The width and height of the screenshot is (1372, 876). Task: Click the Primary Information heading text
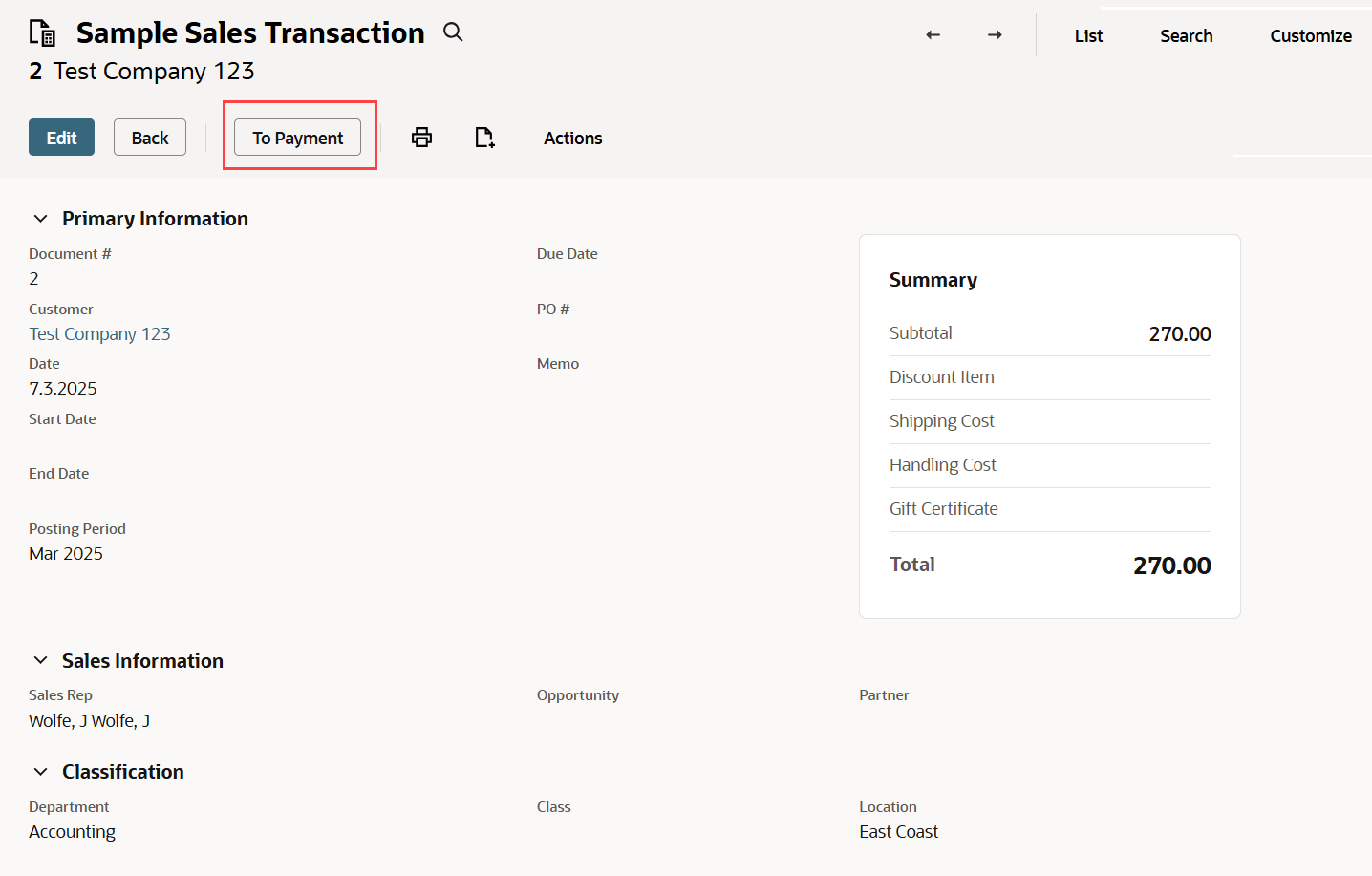tap(155, 219)
